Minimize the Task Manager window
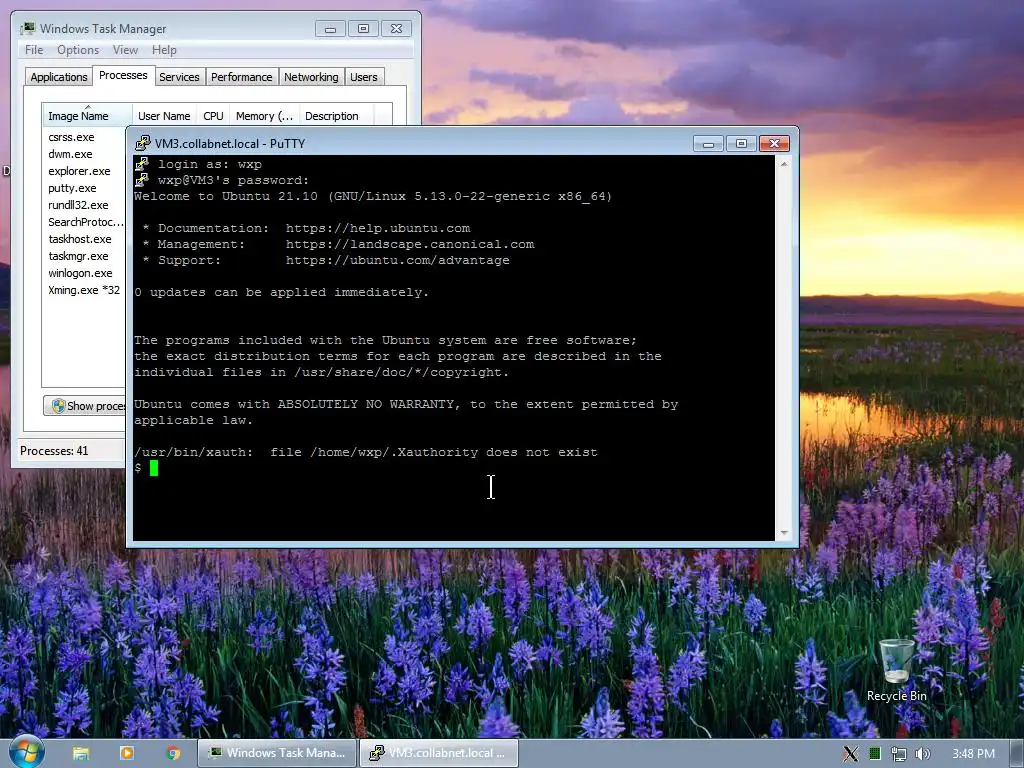The image size is (1024, 768). (330, 29)
